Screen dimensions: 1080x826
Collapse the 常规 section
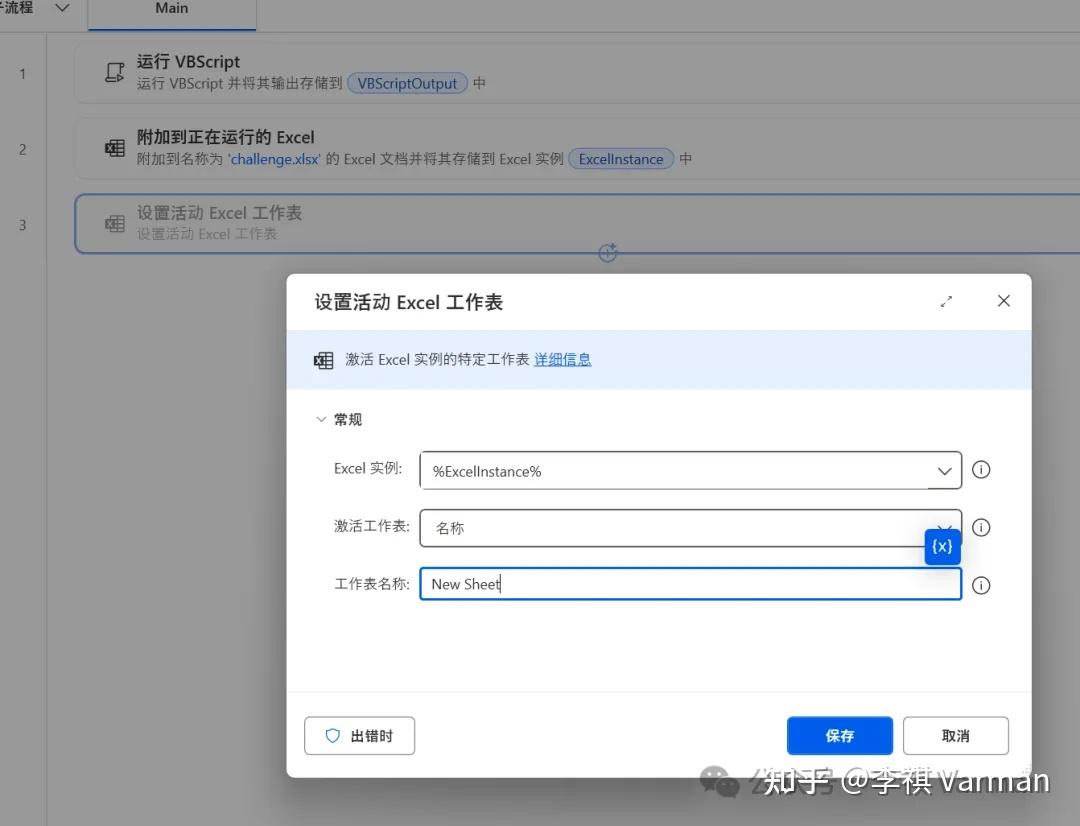tap(321, 419)
